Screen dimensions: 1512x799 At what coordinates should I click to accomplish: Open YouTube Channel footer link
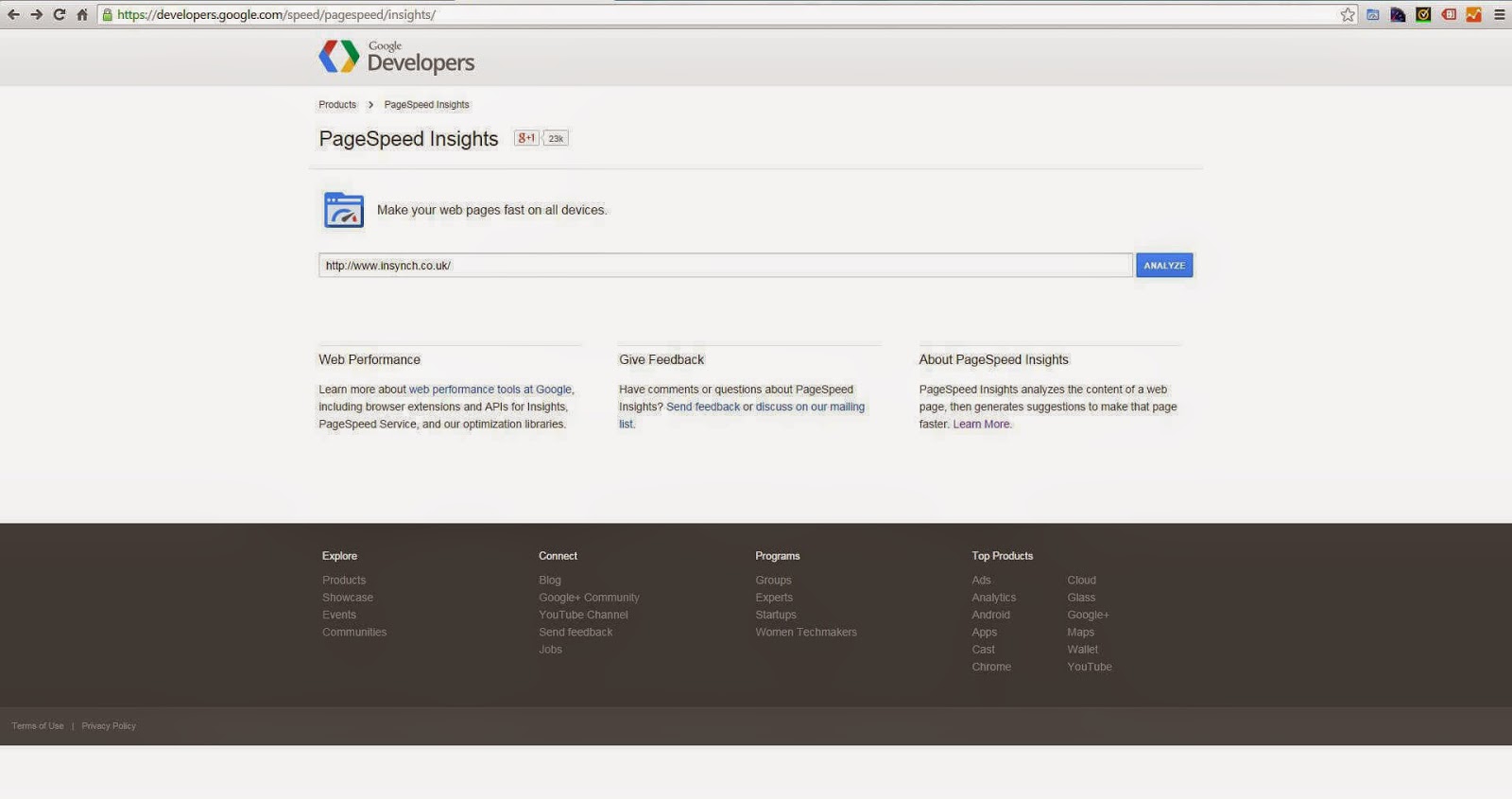[583, 615]
